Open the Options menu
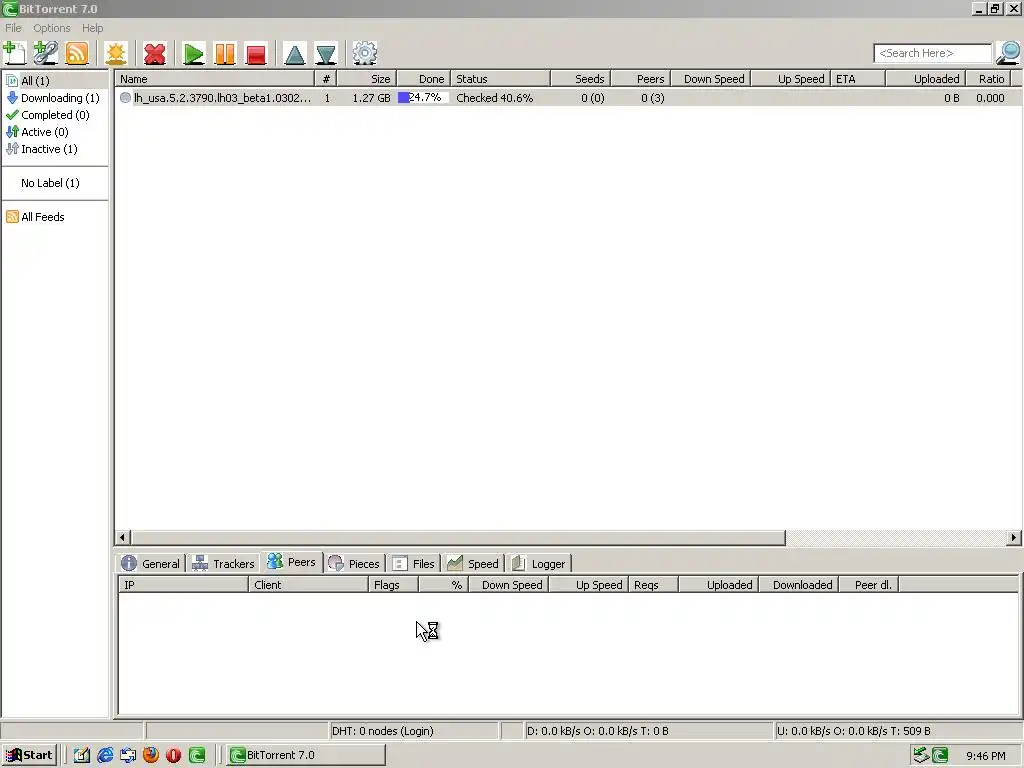The height and width of the screenshot is (768, 1024). click(x=52, y=28)
